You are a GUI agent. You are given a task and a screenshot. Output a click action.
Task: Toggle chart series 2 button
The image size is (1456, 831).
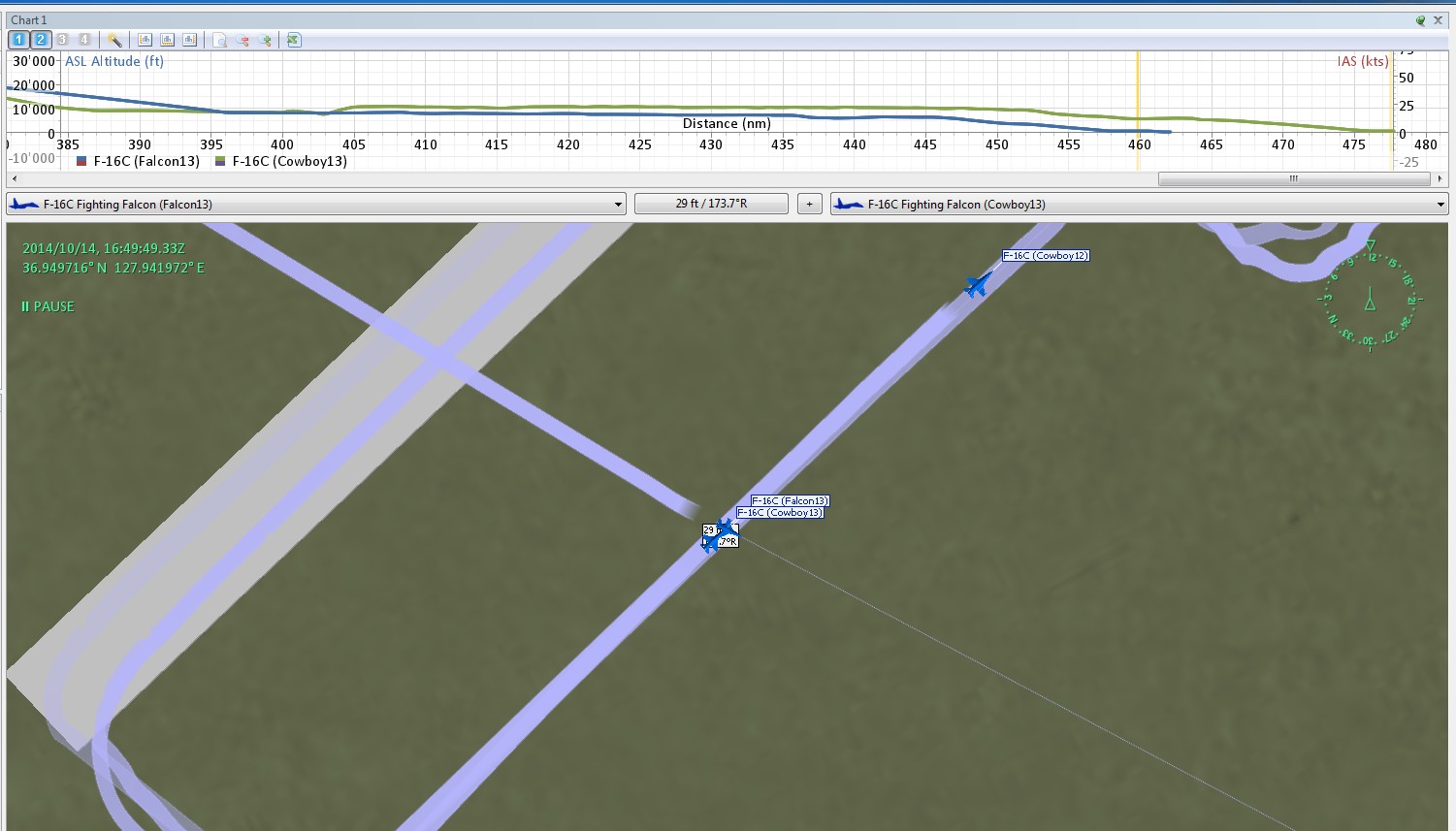point(41,40)
